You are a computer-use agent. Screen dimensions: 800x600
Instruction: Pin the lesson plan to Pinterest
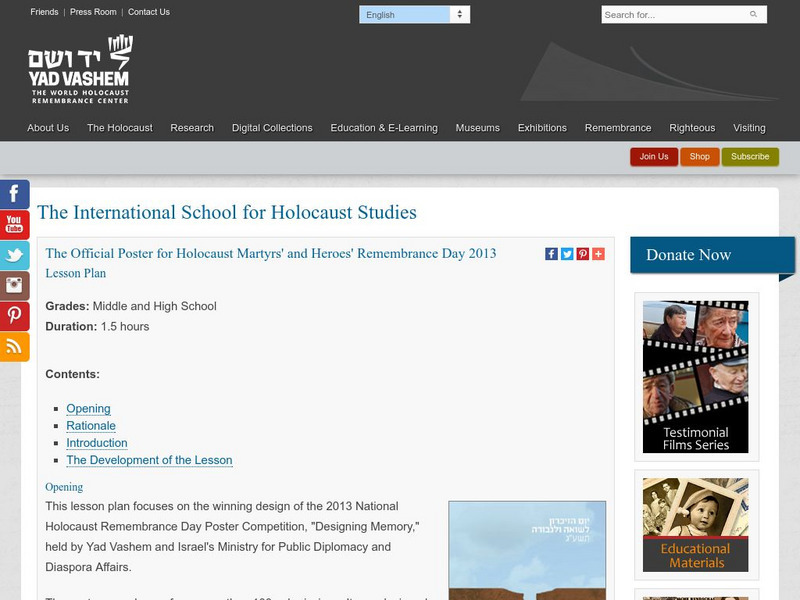[581, 253]
